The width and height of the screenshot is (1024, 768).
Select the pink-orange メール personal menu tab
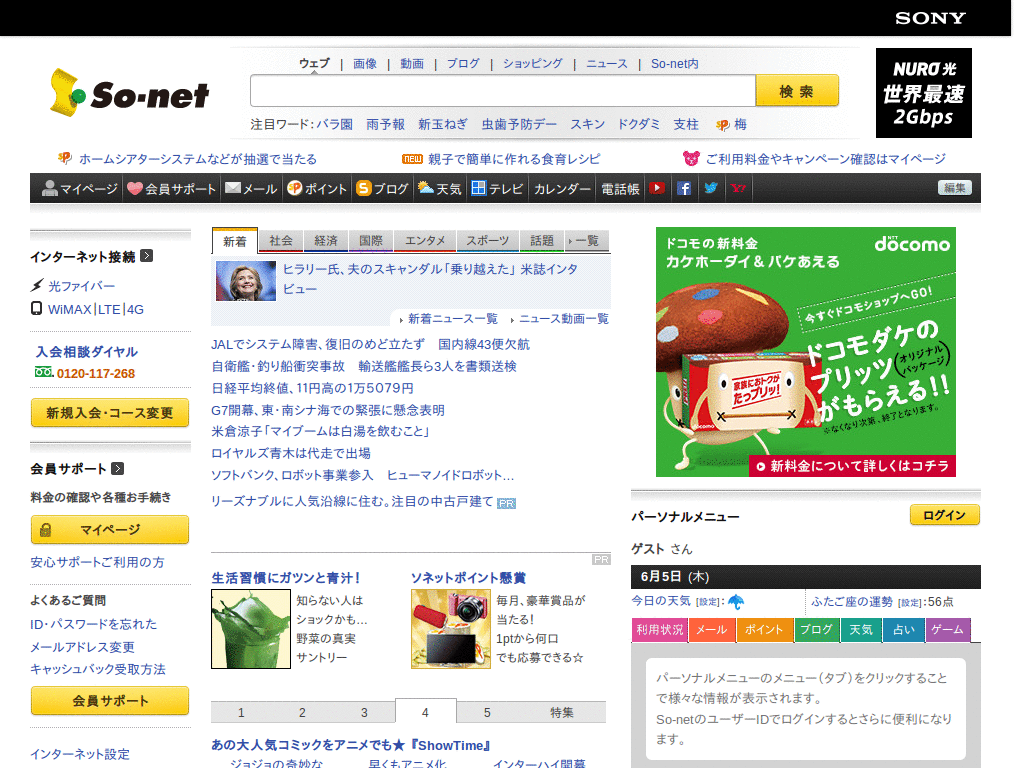click(x=712, y=630)
